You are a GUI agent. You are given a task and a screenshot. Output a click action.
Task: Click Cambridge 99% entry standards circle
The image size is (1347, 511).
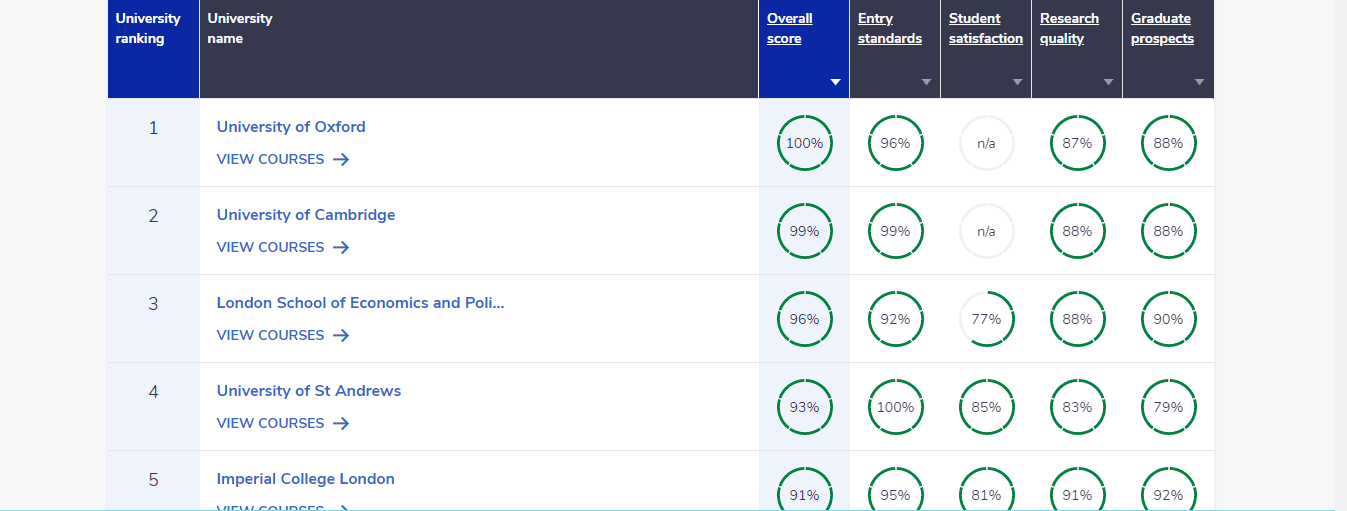tap(895, 231)
